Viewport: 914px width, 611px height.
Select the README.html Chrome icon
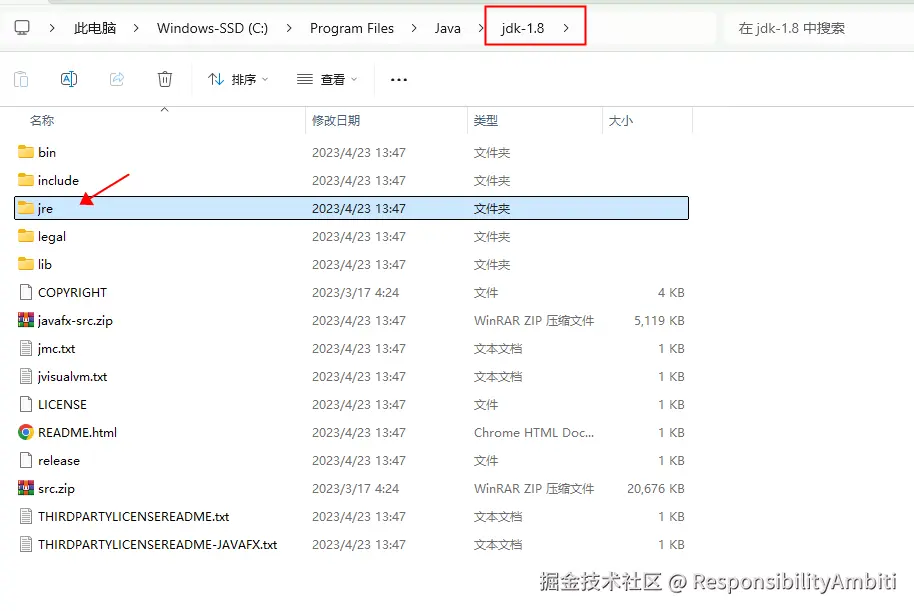[26, 432]
